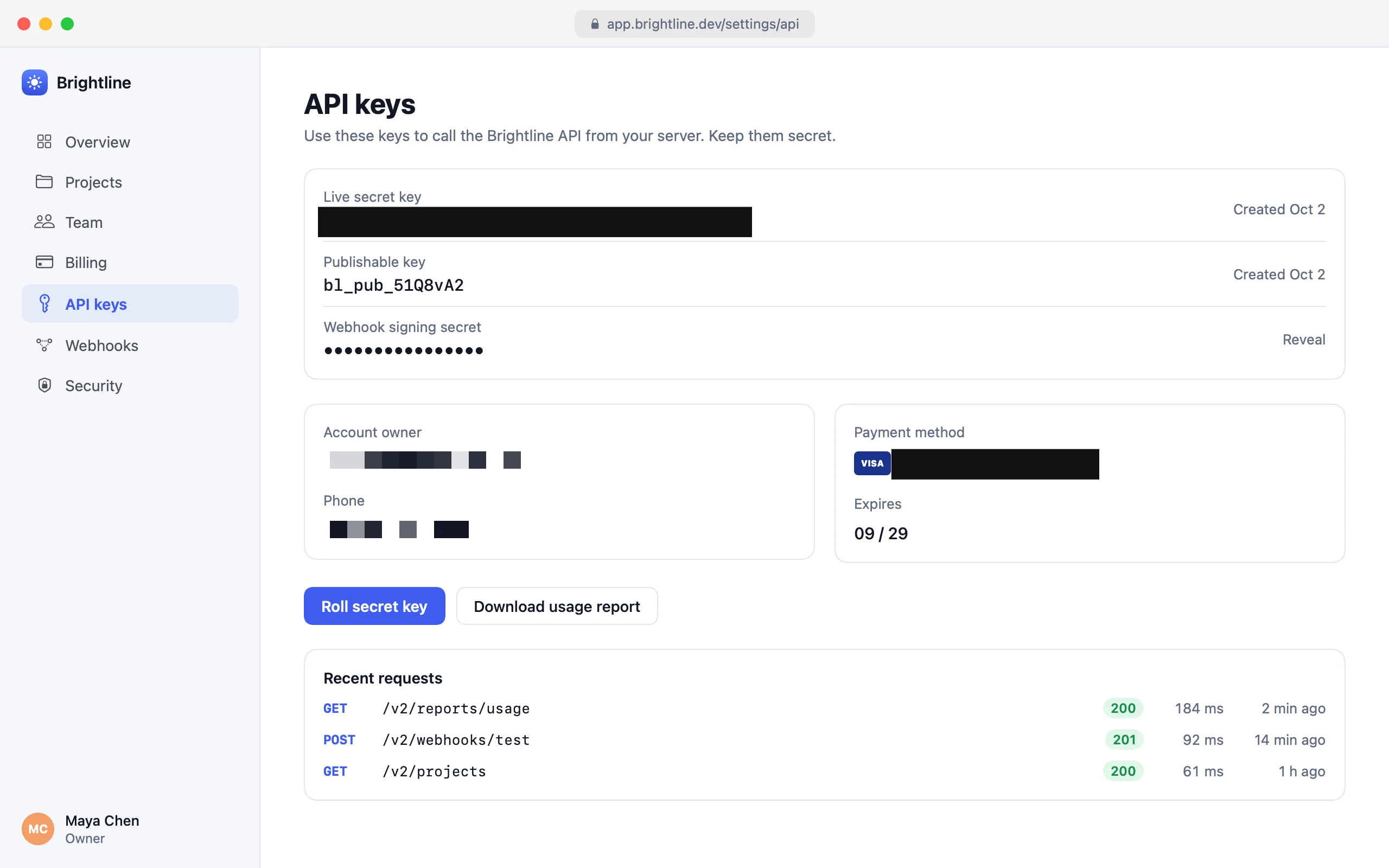The width and height of the screenshot is (1389, 868).
Task: Click Maya Chen profile name
Action: tap(102, 820)
